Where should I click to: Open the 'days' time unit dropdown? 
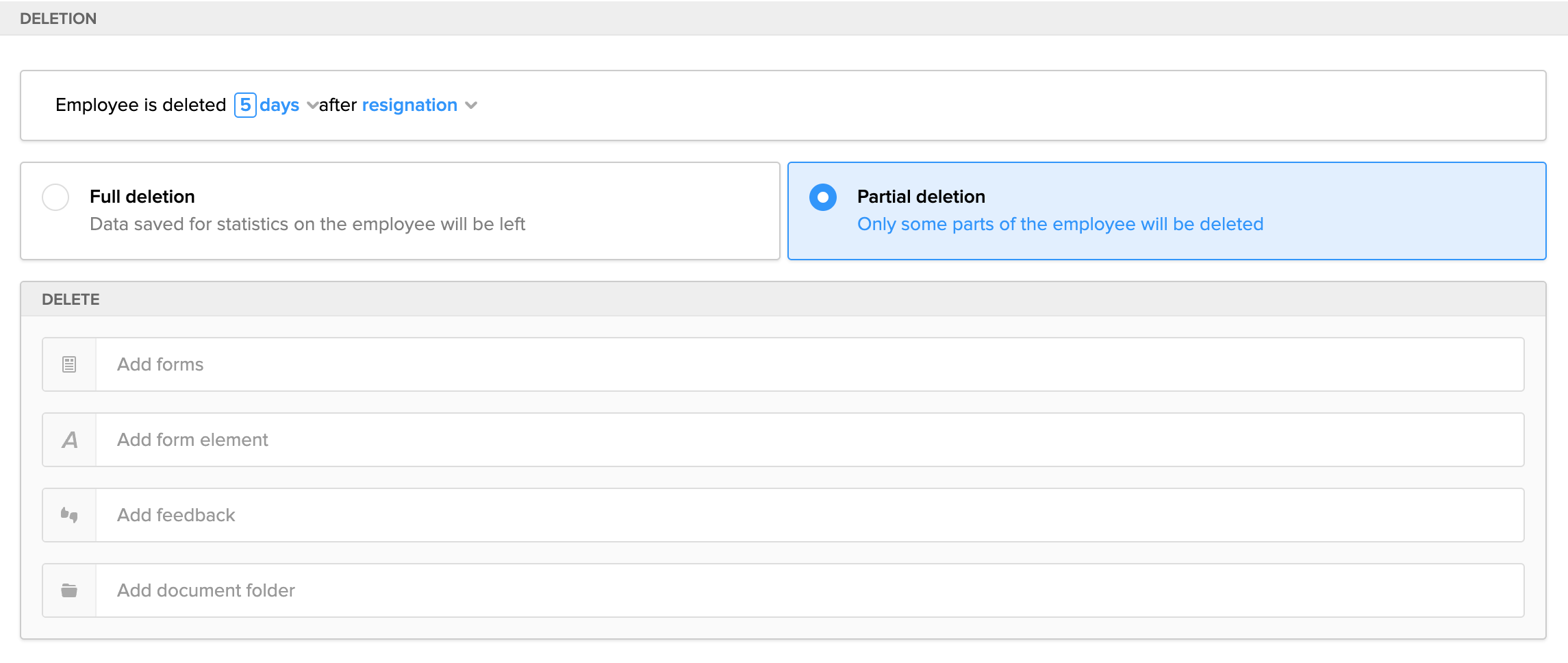point(279,105)
